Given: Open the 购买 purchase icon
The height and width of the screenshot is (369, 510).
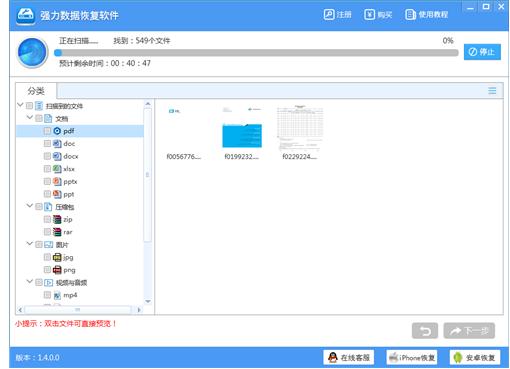Looking at the screenshot, I should tap(369, 15).
